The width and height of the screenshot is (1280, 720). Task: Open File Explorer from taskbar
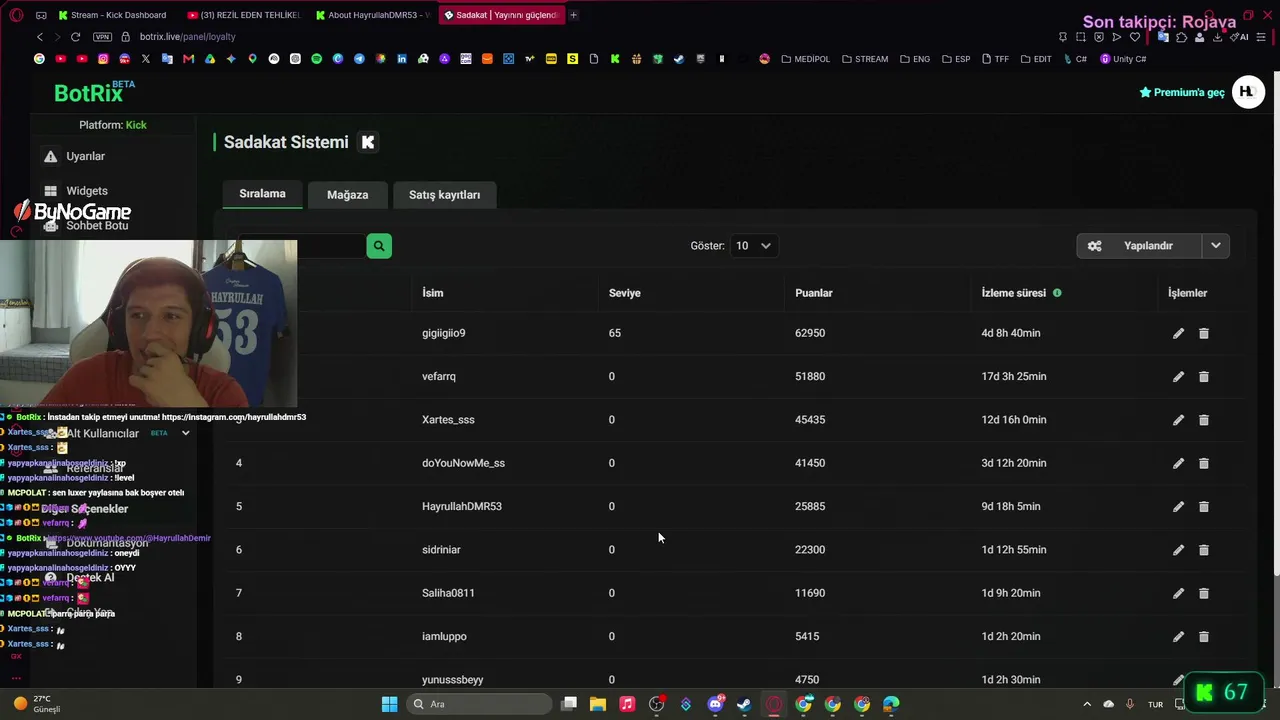click(598, 704)
